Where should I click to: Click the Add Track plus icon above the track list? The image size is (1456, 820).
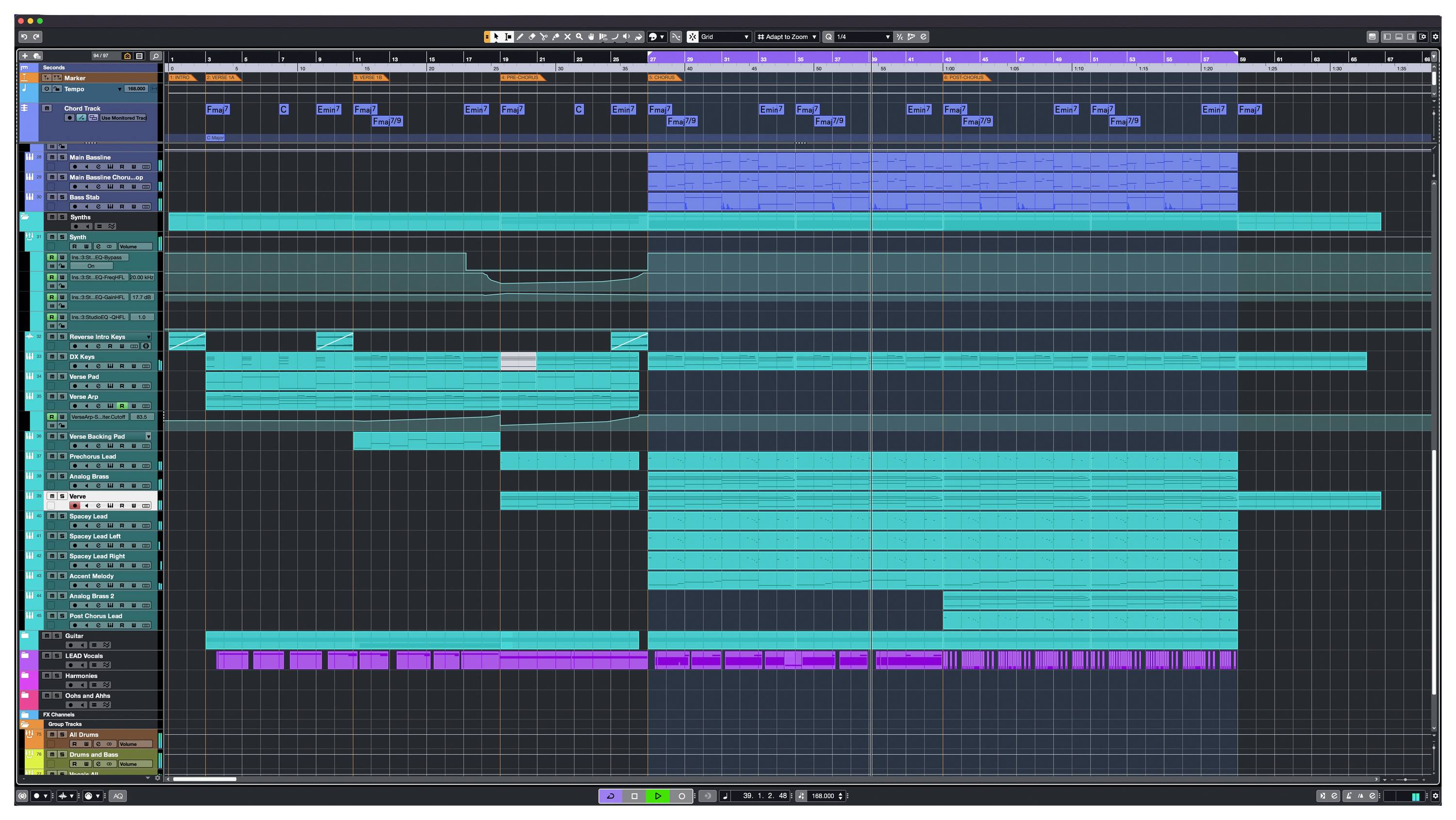click(25, 56)
